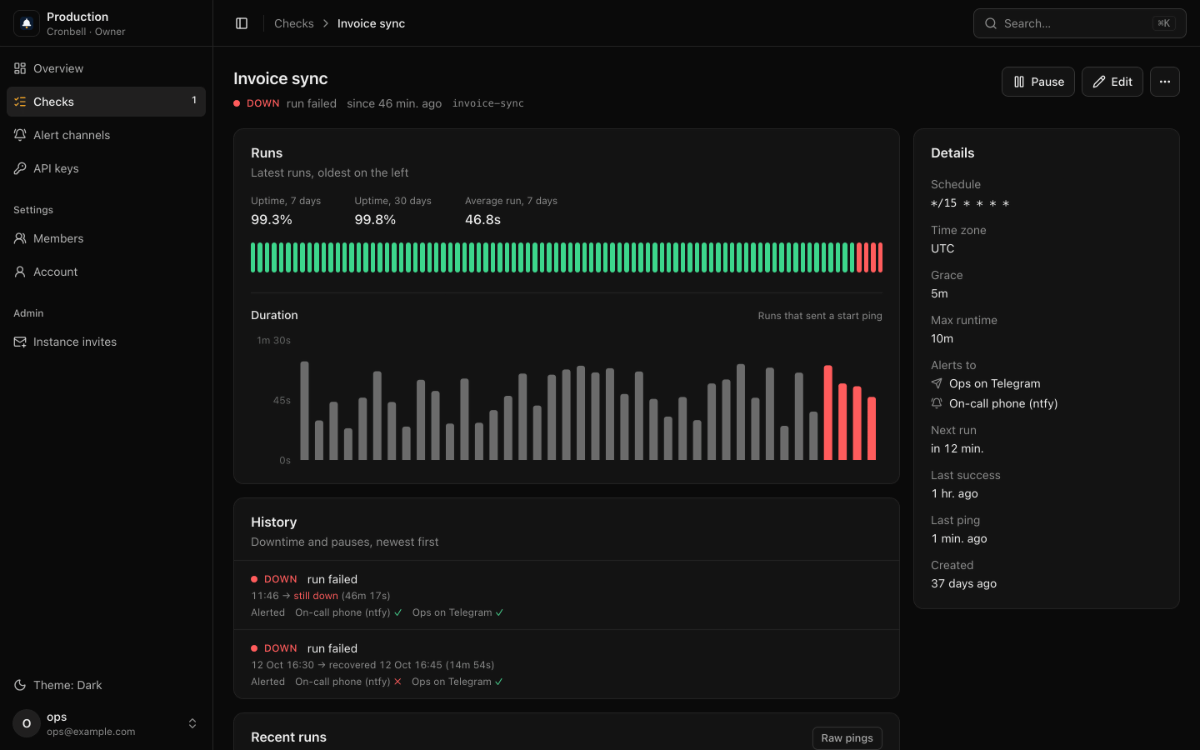Click the 99.8% thirty-day uptime value
This screenshot has height=750, width=1200.
(375, 219)
